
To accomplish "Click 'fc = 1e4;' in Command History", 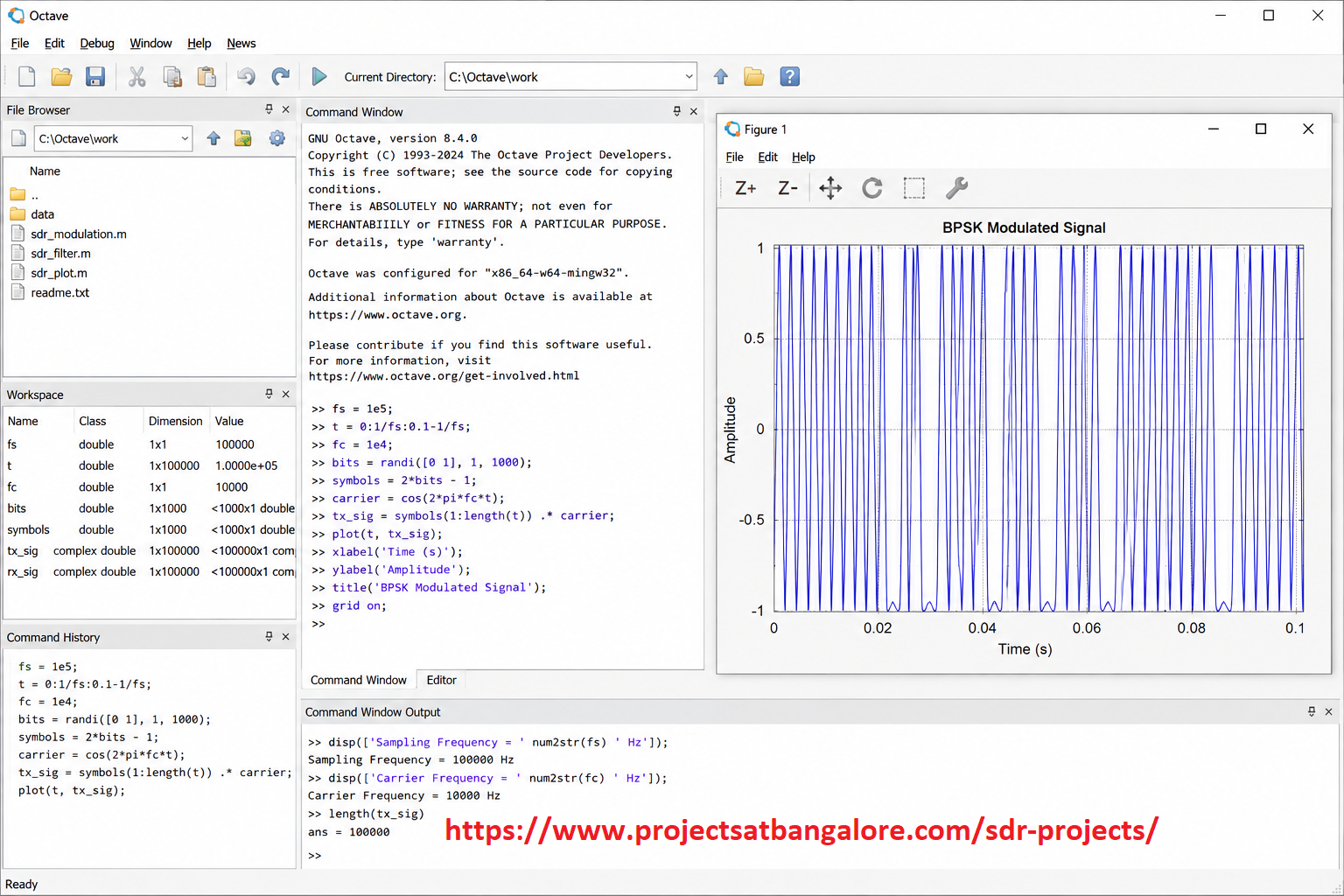I will point(48,702).
